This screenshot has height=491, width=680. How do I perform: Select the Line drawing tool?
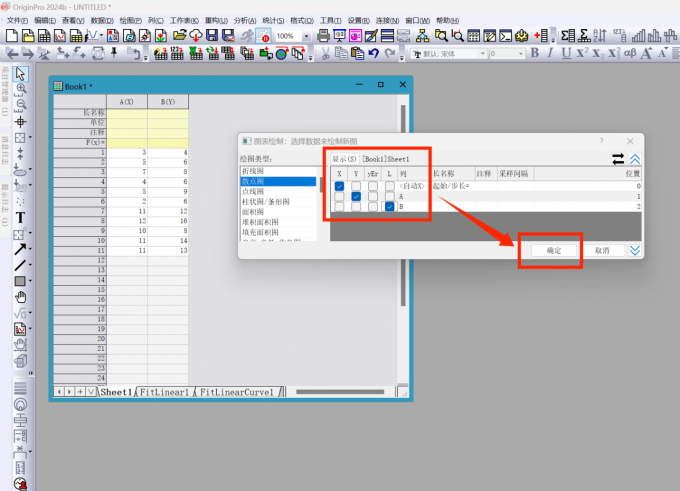pyautogui.click(x=20, y=265)
